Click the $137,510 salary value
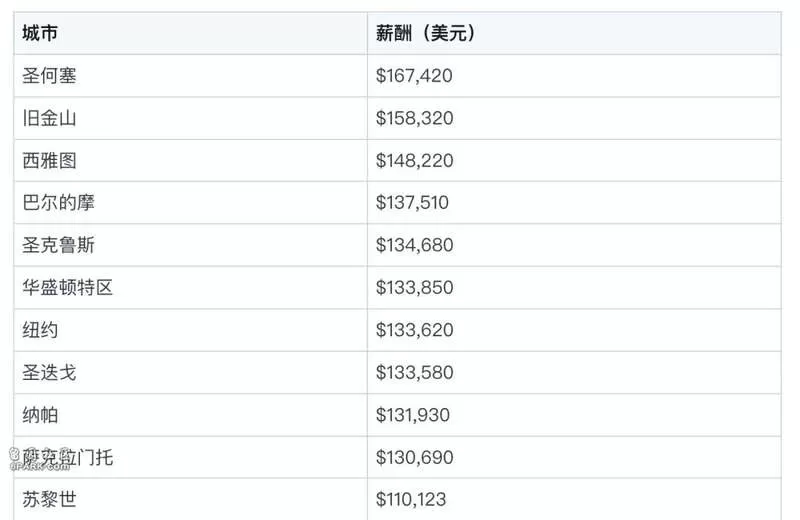 (x=412, y=203)
